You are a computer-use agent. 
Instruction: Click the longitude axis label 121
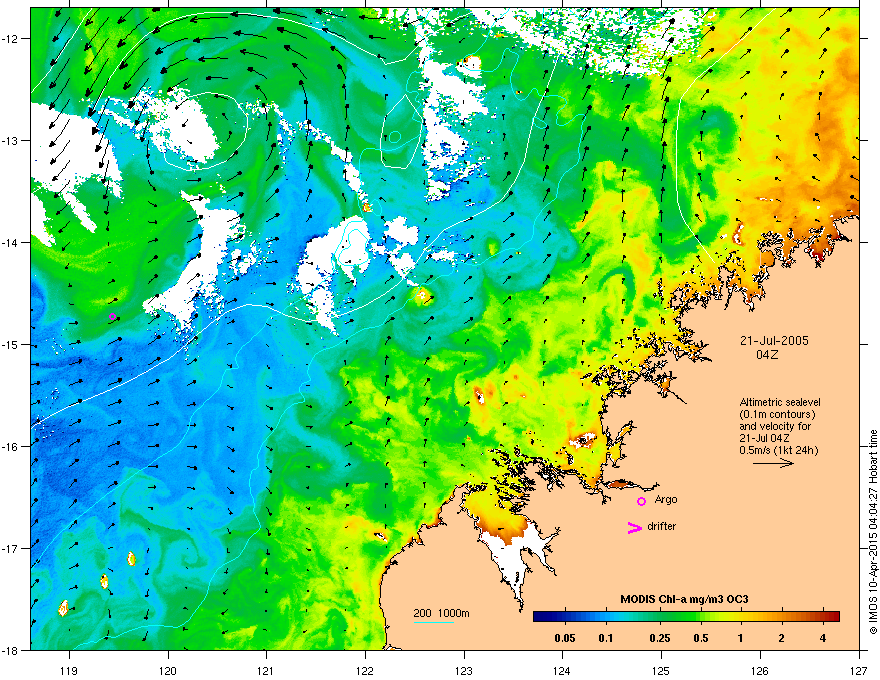coord(266,670)
